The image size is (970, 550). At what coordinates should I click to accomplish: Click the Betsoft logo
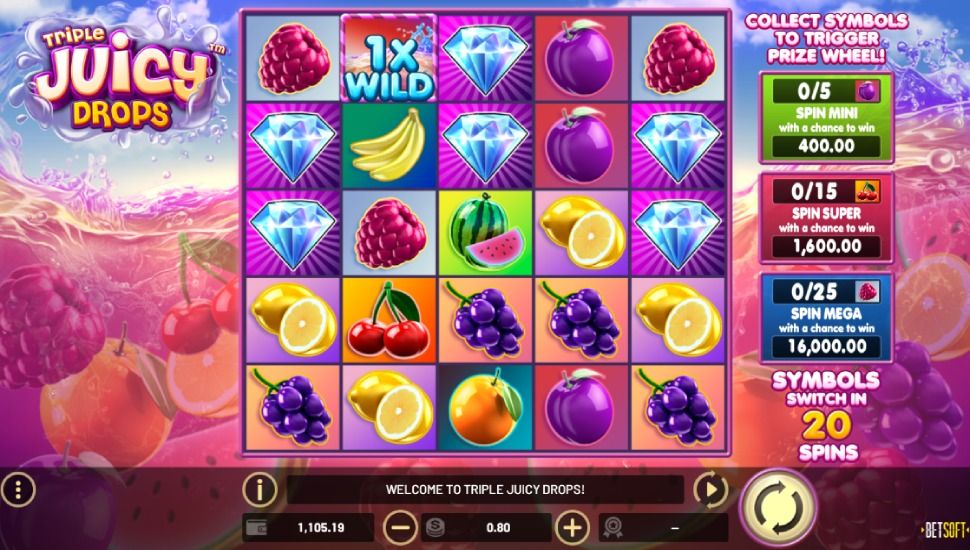tap(945, 530)
